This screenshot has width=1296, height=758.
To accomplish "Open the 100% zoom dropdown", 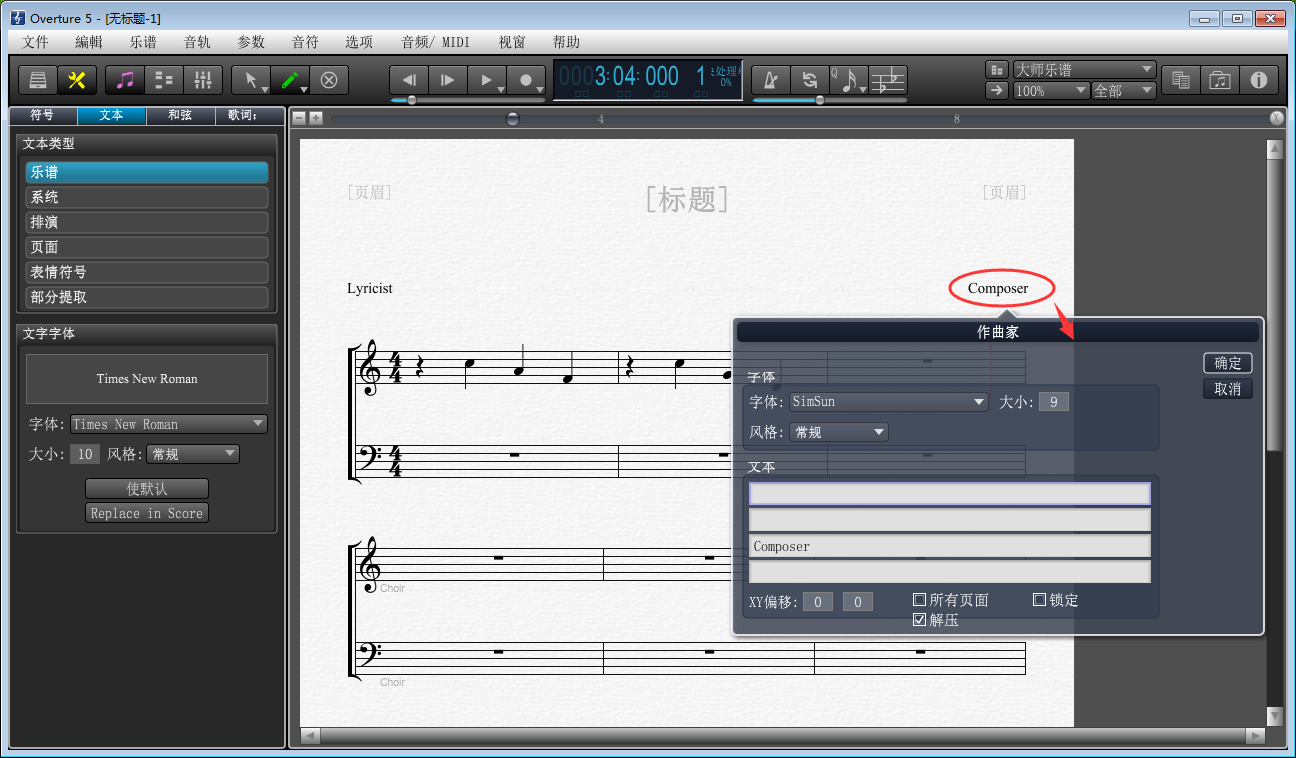I will [1051, 90].
